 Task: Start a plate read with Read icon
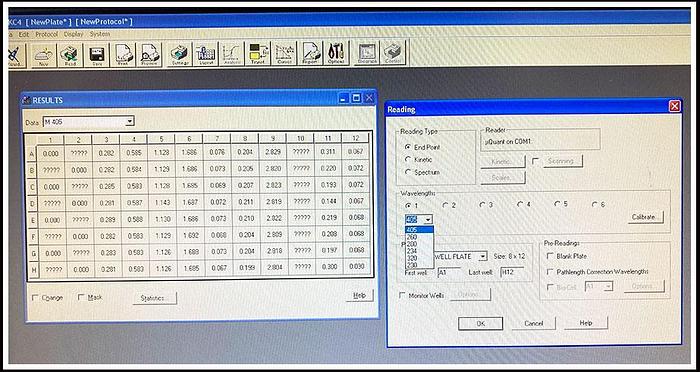tap(70, 54)
